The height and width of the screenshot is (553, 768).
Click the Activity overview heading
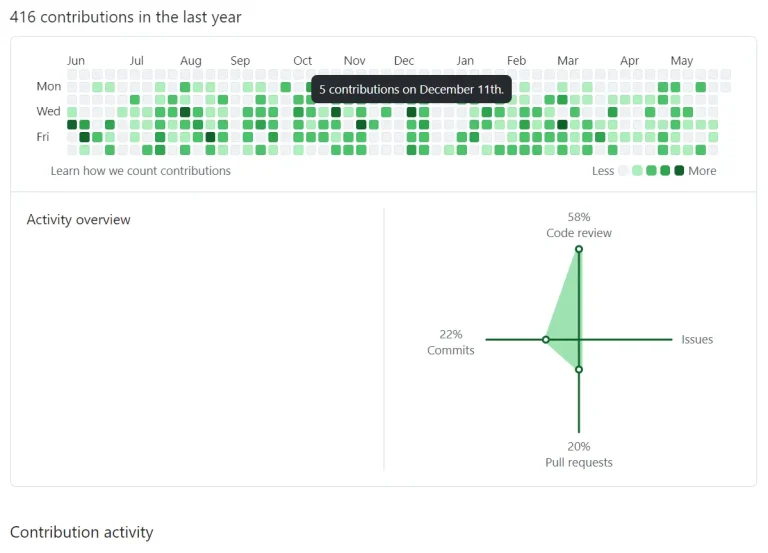tap(78, 219)
